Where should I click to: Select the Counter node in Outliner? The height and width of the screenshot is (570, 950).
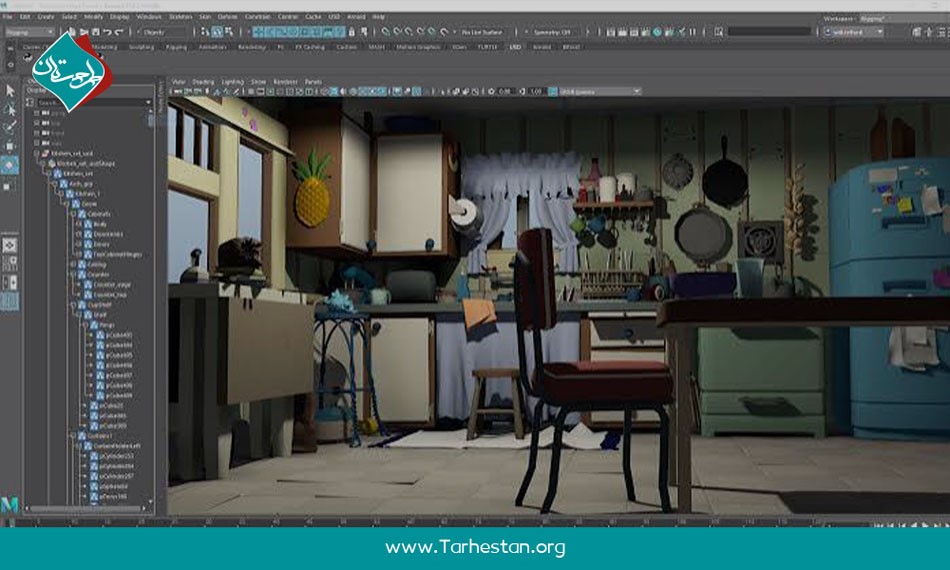[x=98, y=274]
